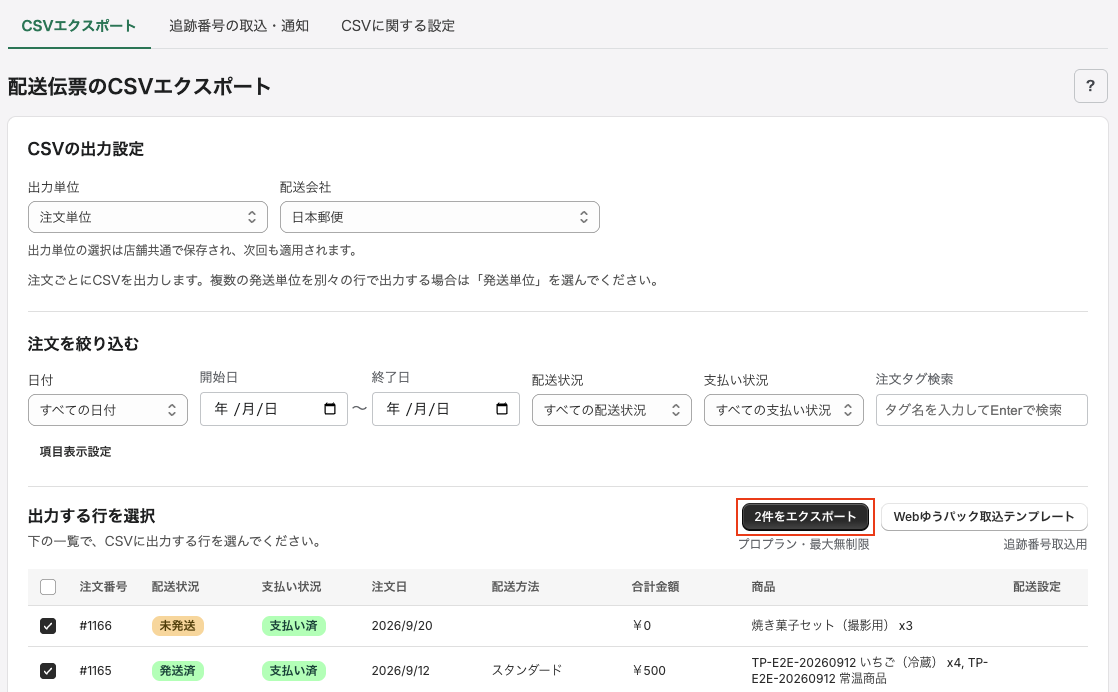
Task: Click プロプラン・最大無制限 text
Action: click(x=804, y=544)
